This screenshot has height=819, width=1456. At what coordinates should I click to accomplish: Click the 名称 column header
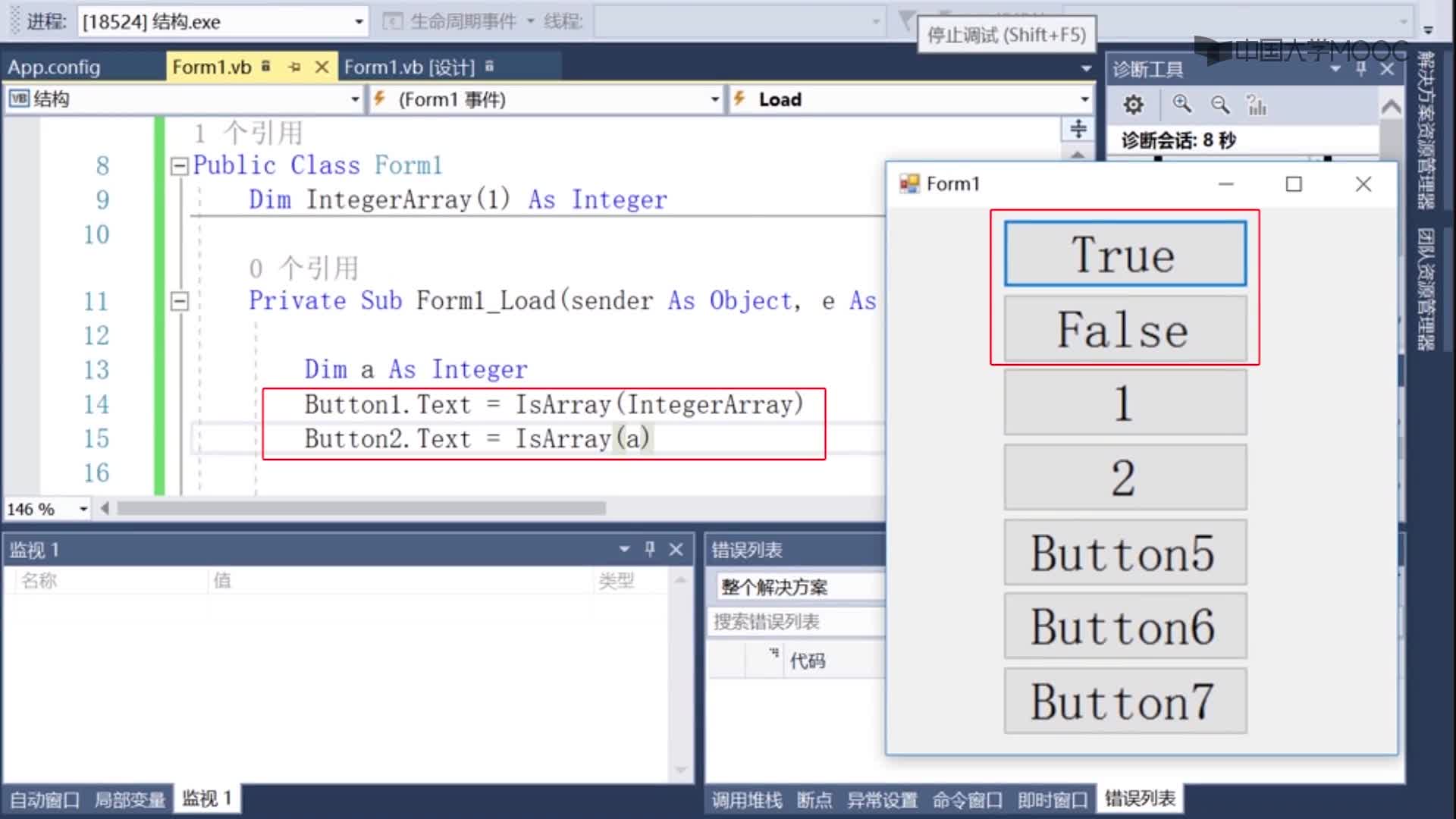point(110,580)
